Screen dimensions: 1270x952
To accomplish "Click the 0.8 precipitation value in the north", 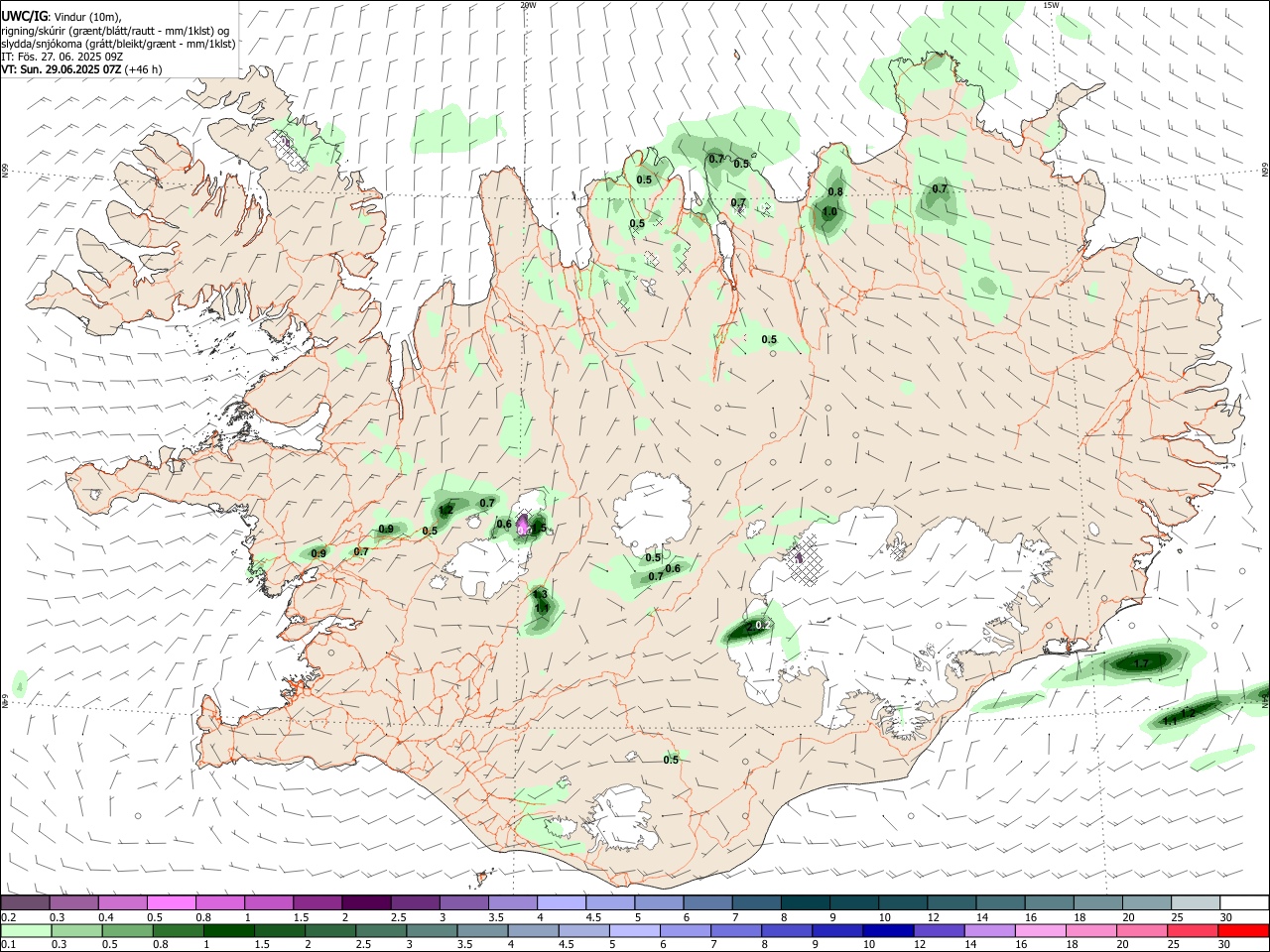I will (835, 192).
